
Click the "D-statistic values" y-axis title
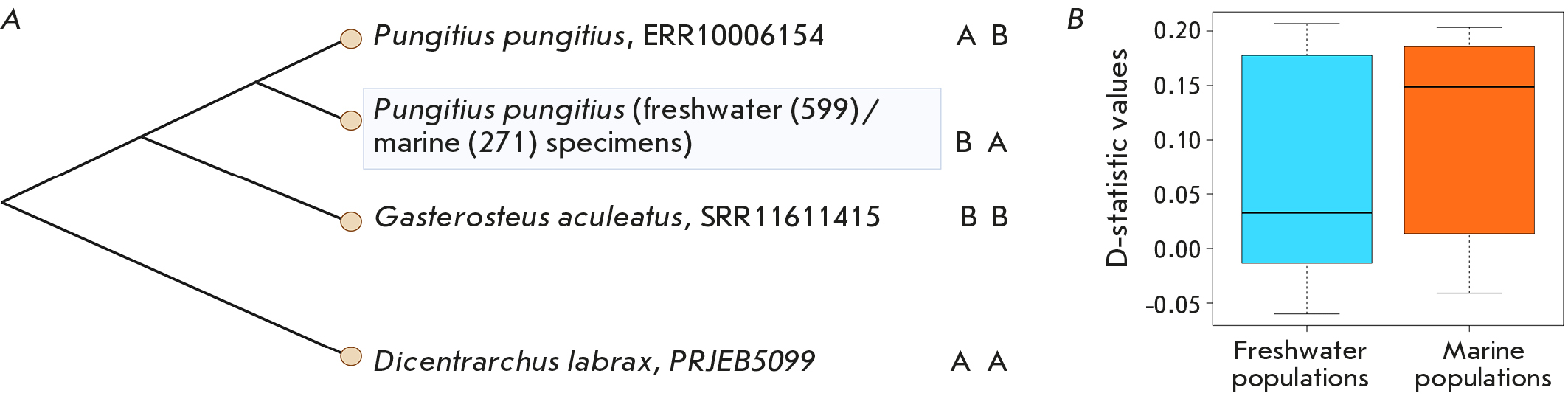pyautogui.click(x=1117, y=158)
